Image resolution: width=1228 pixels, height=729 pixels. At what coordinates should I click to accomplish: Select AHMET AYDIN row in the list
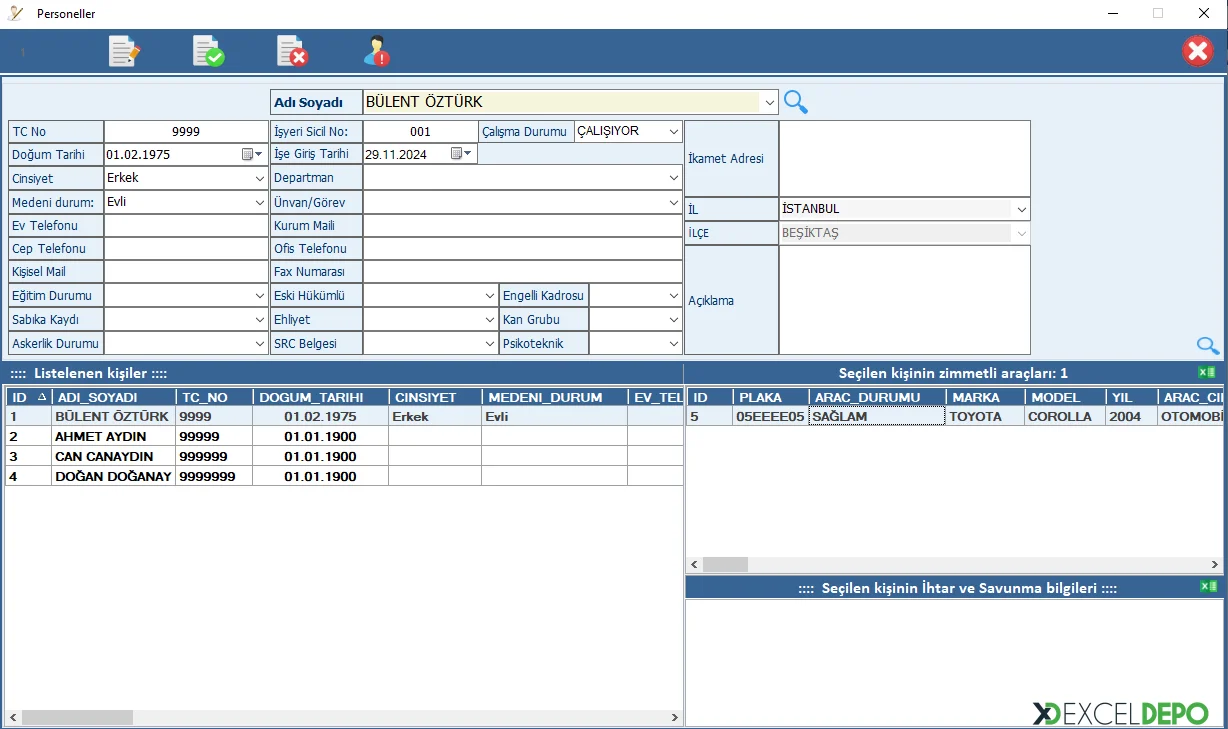pos(100,437)
